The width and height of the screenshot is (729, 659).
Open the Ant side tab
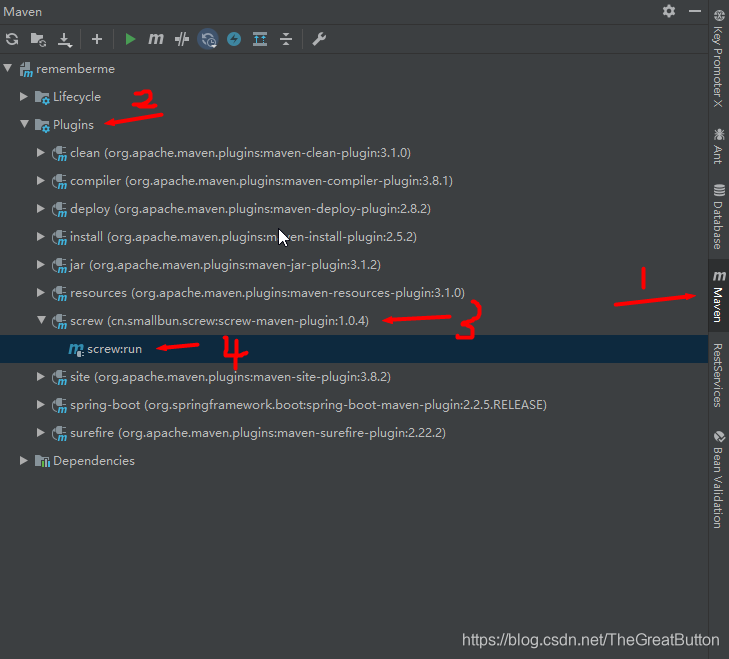pyautogui.click(x=719, y=146)
